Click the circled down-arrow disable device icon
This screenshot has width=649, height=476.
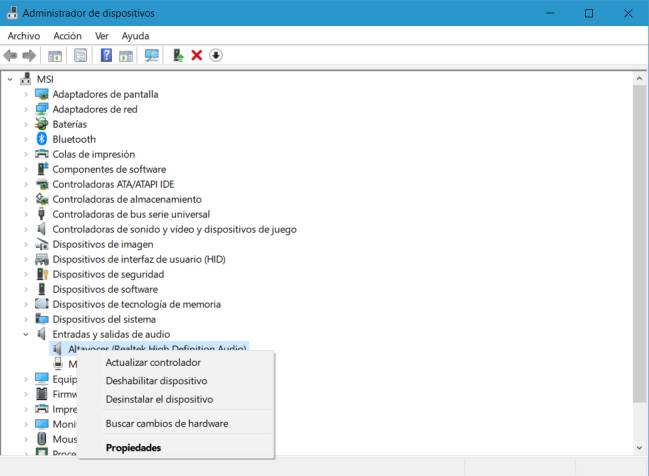216,55
